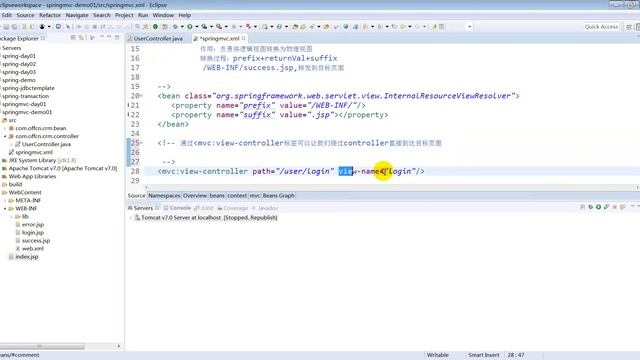Expand the com.offcn.crm.bean package
This screenshot has width=640, height=360.
coord(5,128)
